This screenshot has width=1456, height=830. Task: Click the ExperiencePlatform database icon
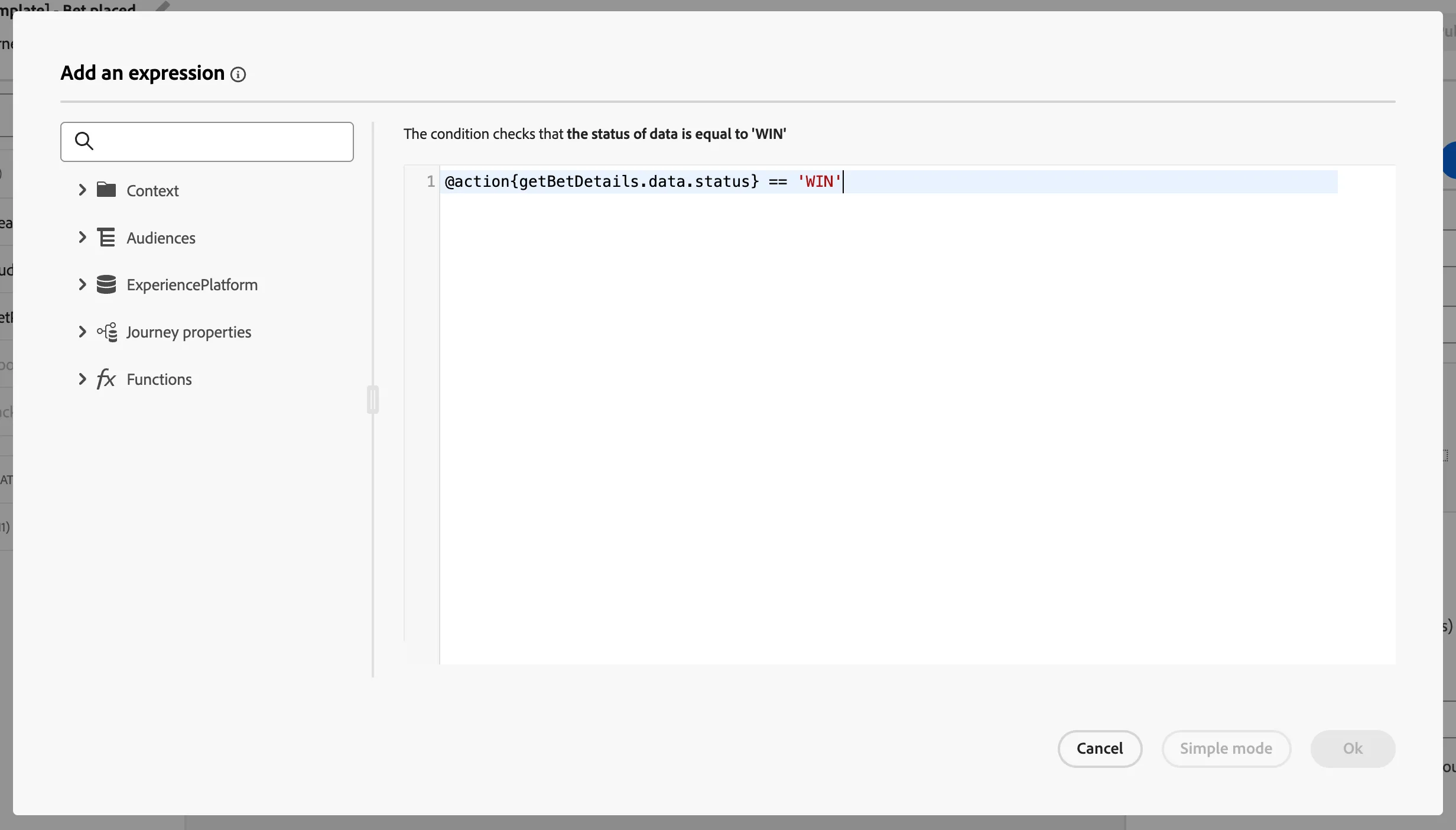106,284
